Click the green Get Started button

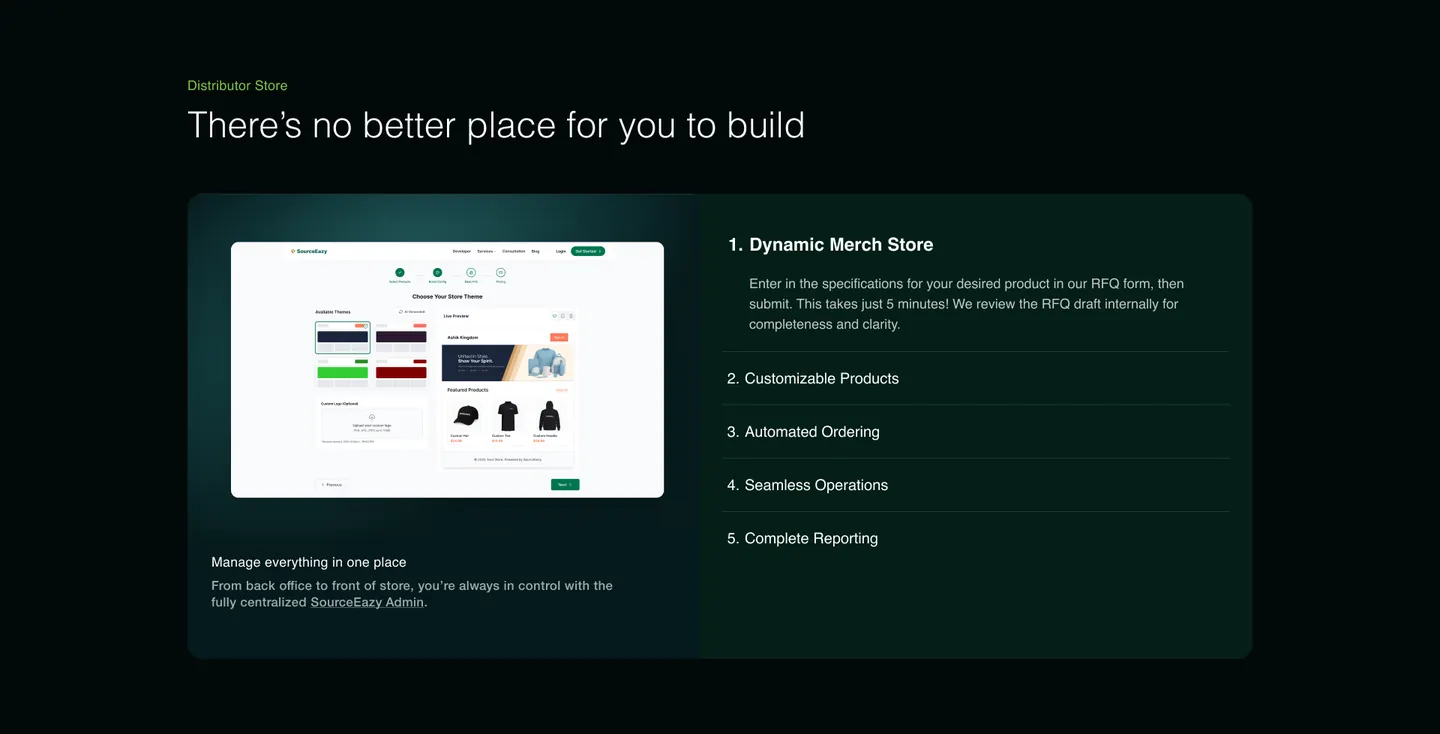click(x=588, y=251)
